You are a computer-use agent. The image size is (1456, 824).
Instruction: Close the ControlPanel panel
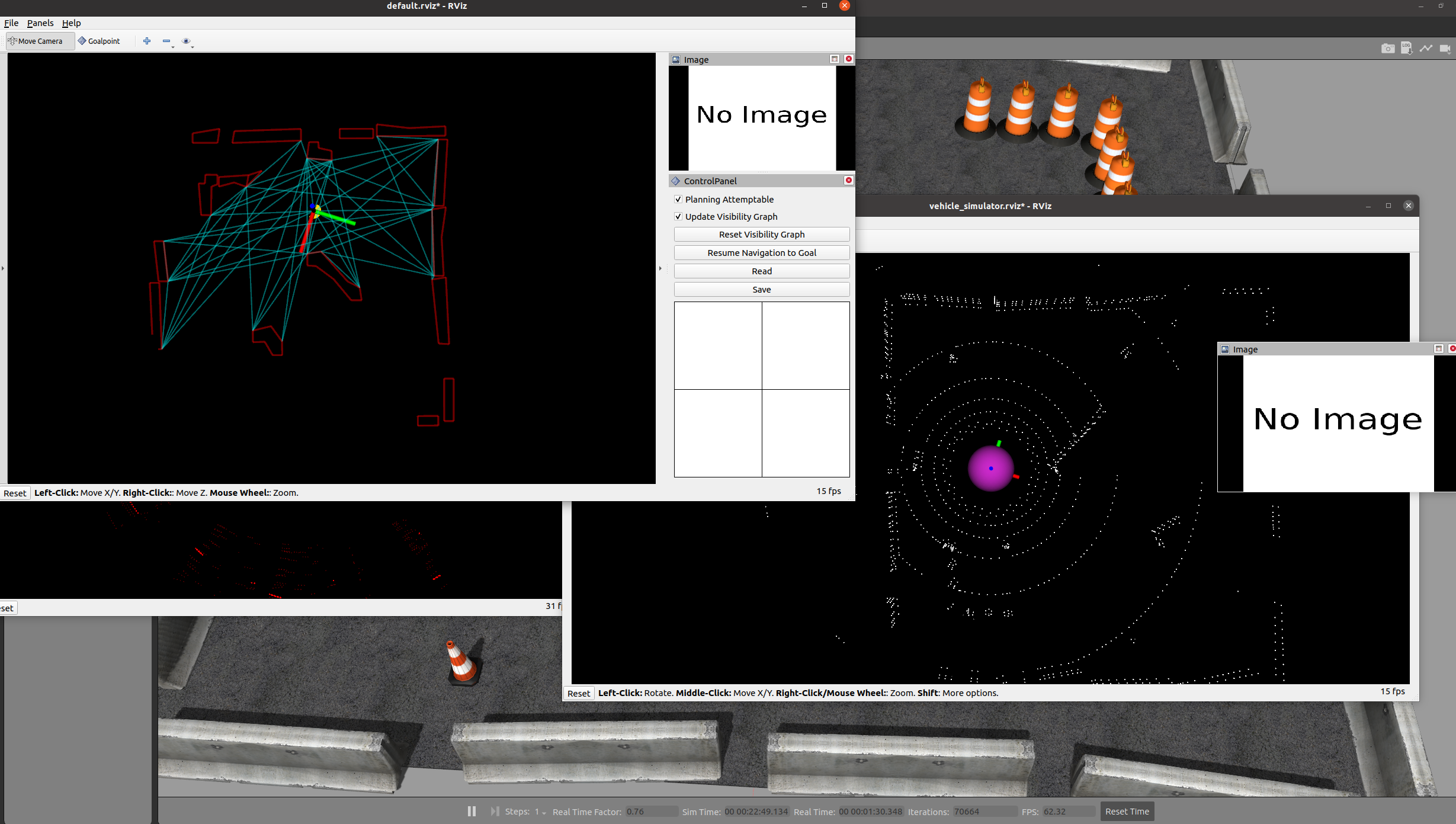tap(849, 181)
